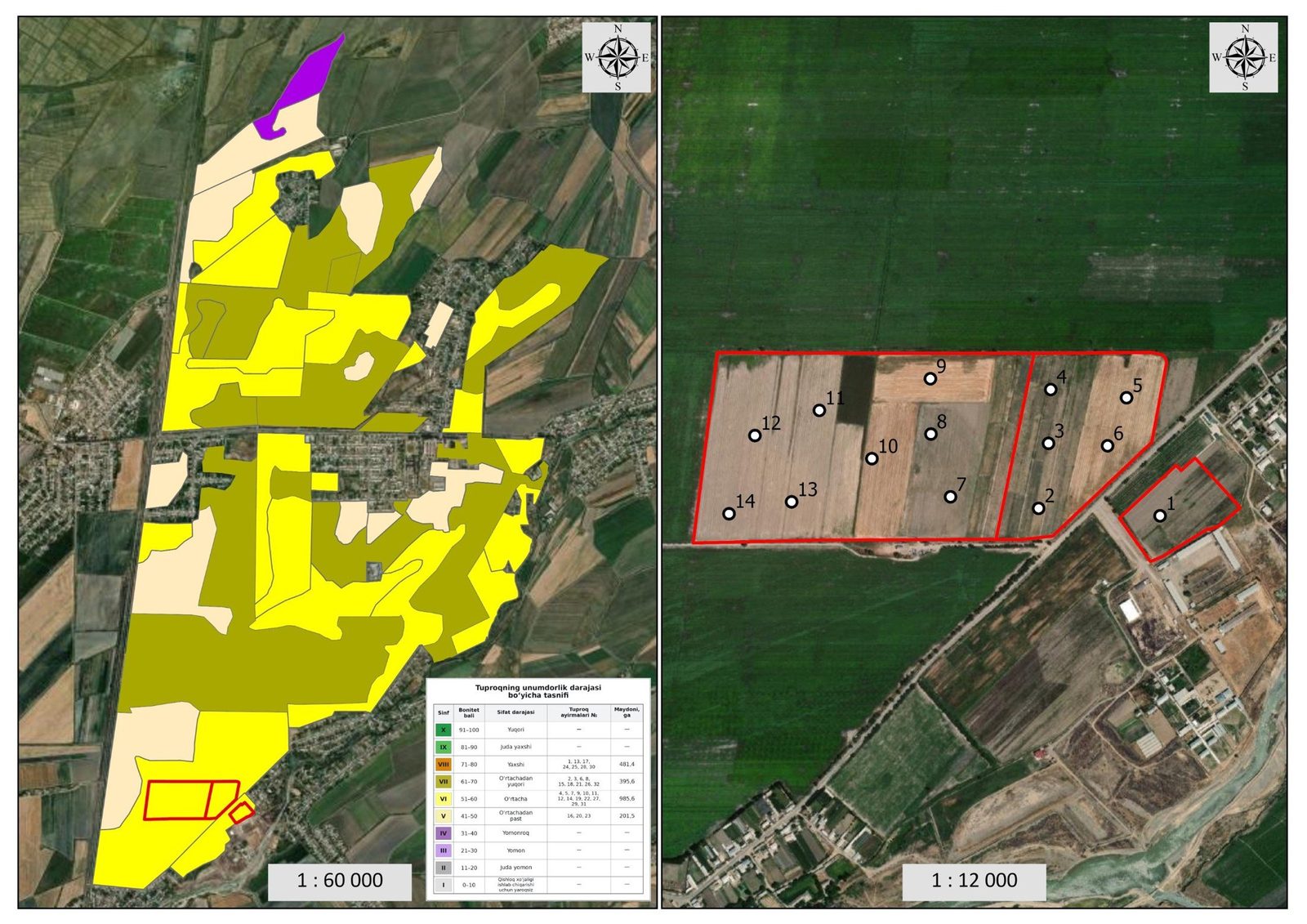
Task: Select sample point marker 11
Action: point(819,410)
